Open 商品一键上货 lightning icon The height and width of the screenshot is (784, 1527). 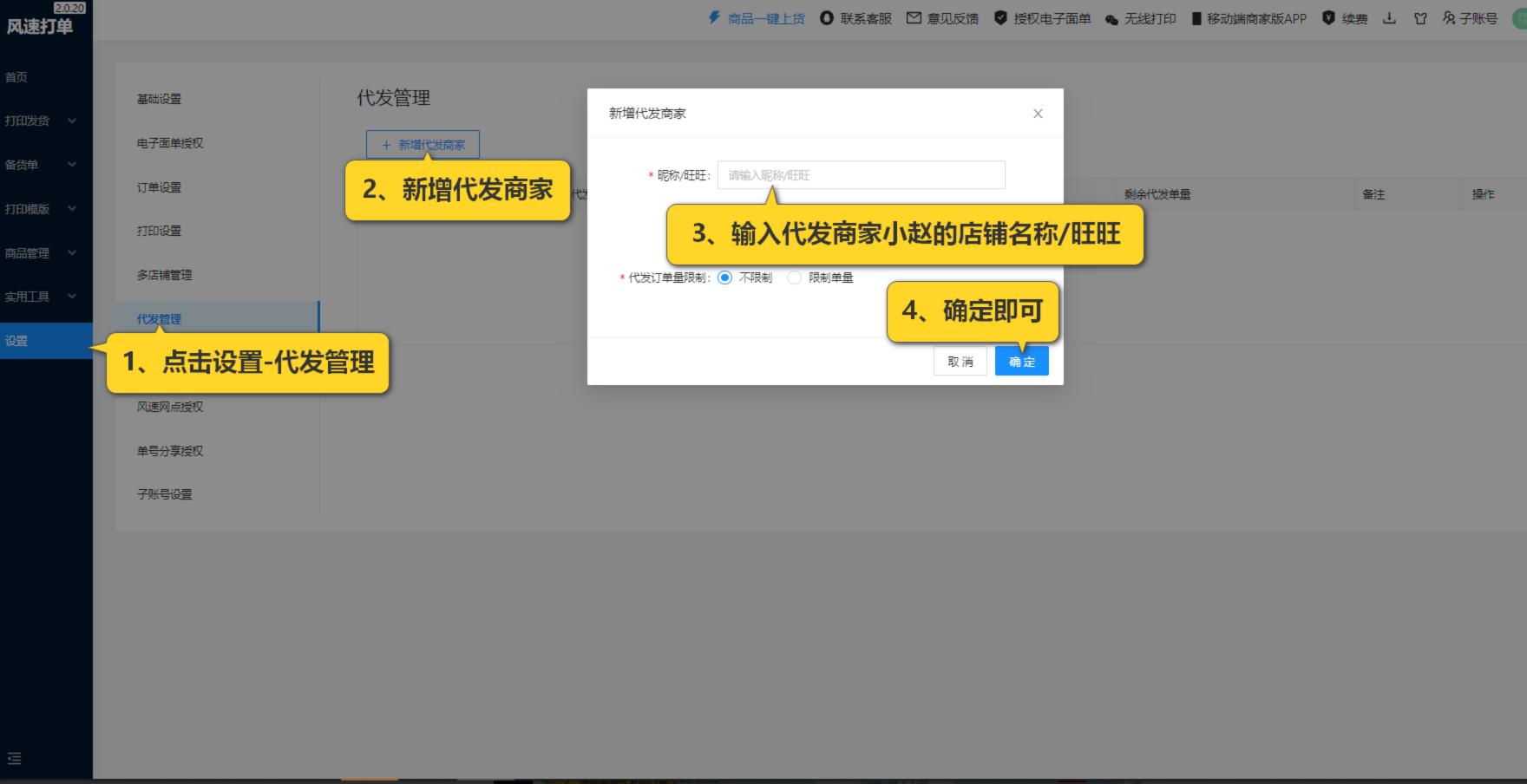click(x=713, y=17)
